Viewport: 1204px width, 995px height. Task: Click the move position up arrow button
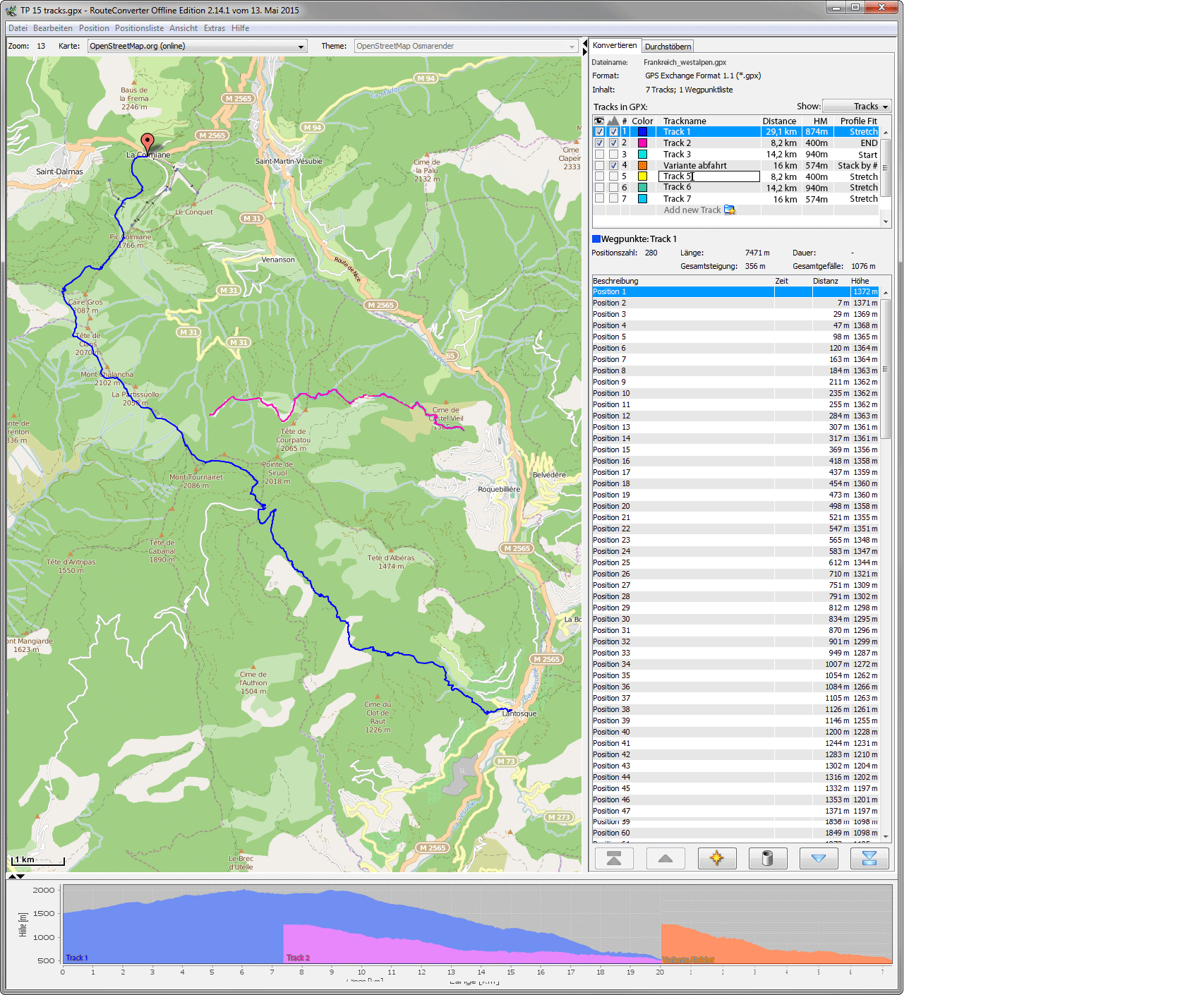[x=665, y=858]
